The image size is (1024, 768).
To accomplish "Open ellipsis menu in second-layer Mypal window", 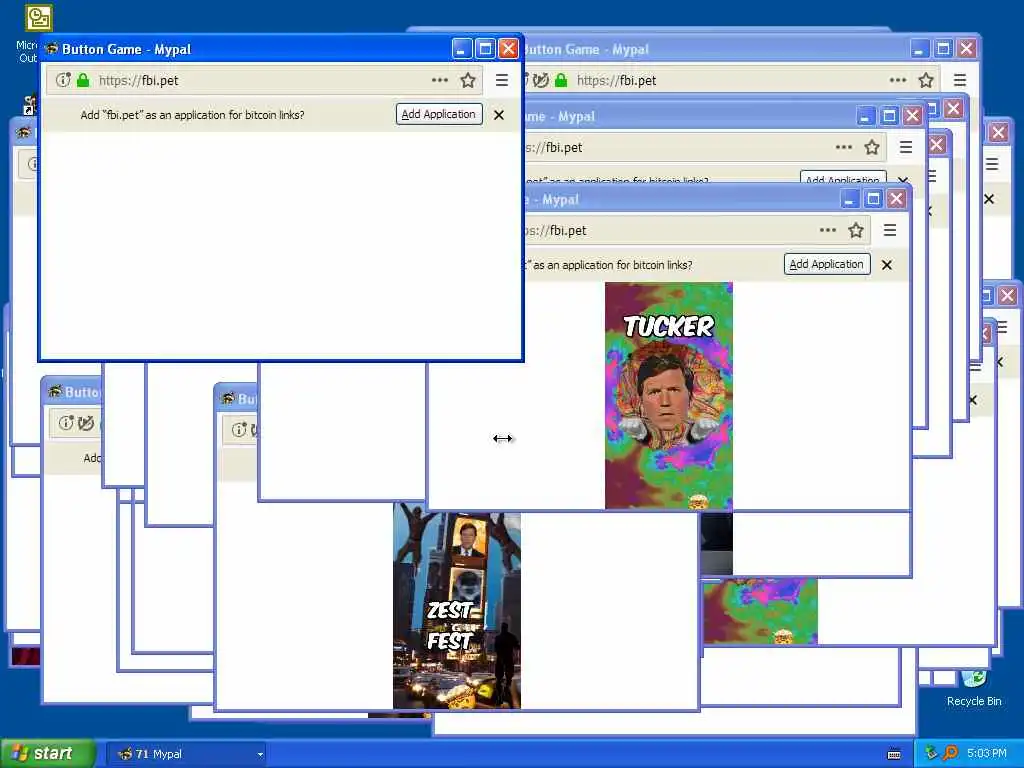I will click(x=844, y=147).
